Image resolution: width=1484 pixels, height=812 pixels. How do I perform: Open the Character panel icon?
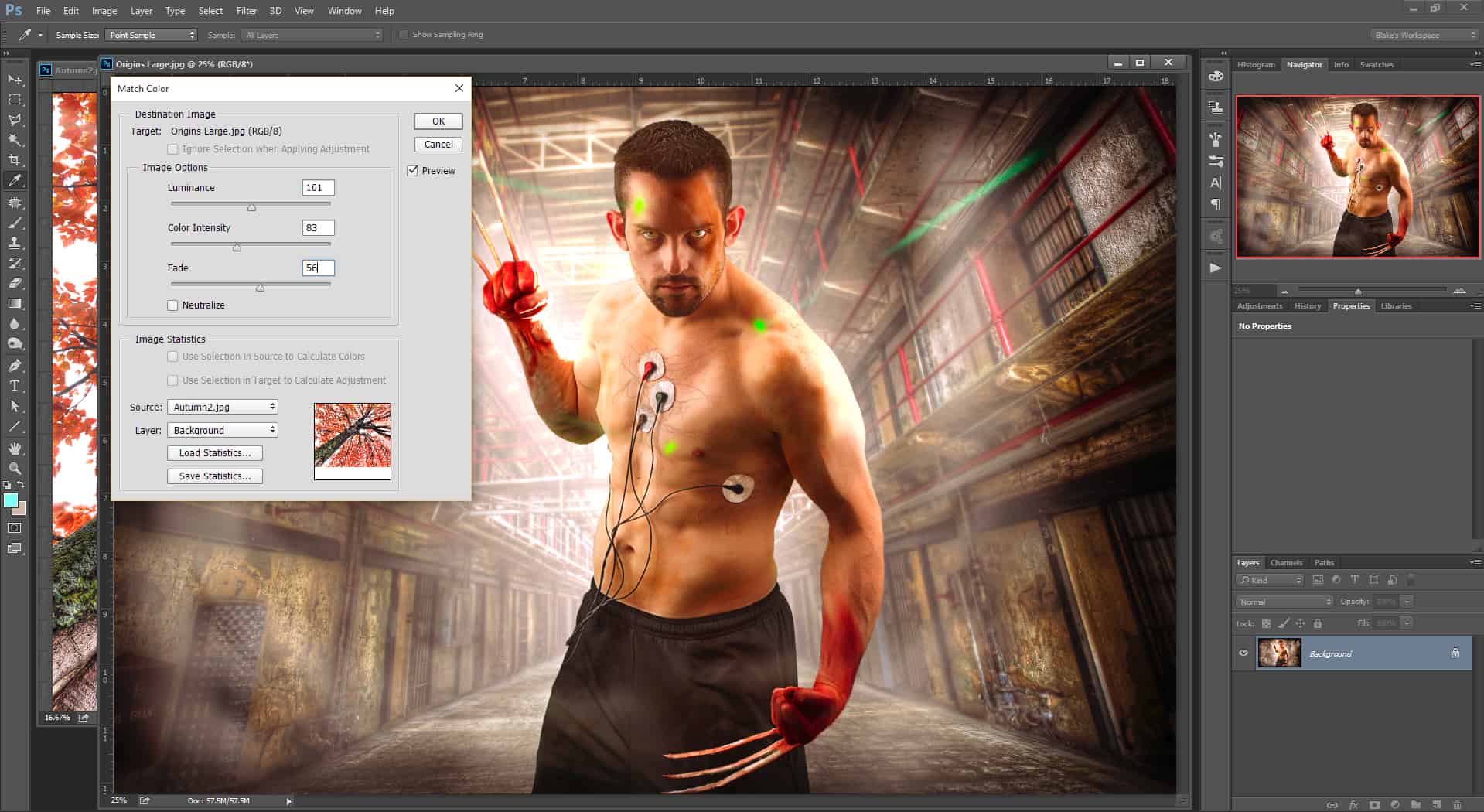(x=1216, y=183)
